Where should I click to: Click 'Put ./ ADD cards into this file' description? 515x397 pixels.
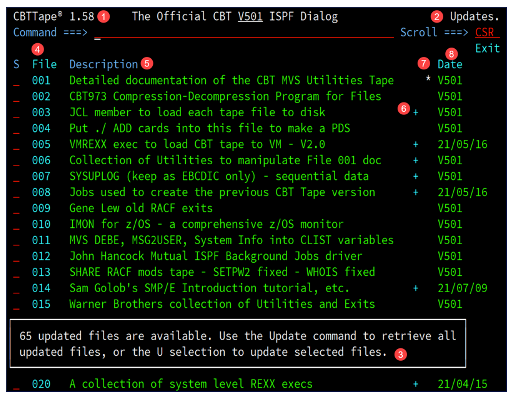coord(210,128)
